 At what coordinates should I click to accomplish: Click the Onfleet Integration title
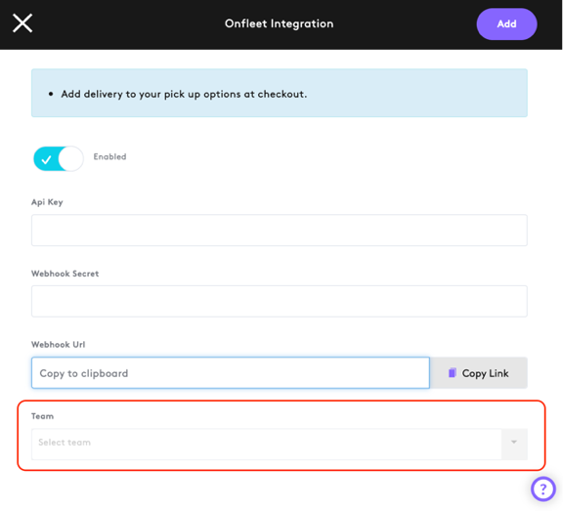(x=279, y=24)
